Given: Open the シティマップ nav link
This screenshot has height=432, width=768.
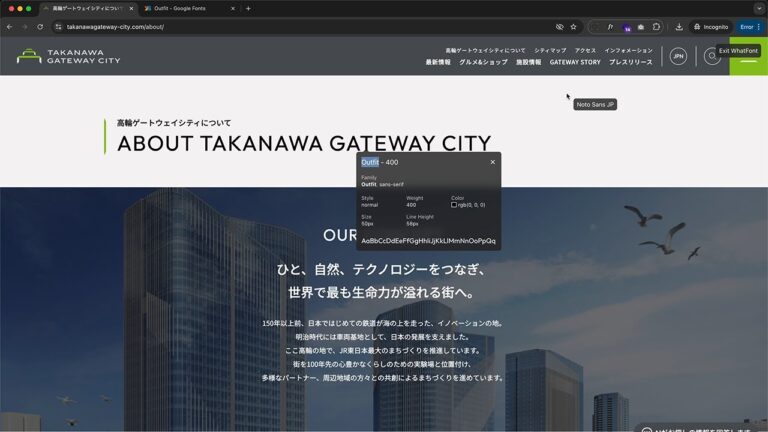Looking at the screenshot, I should click(550, 50).
